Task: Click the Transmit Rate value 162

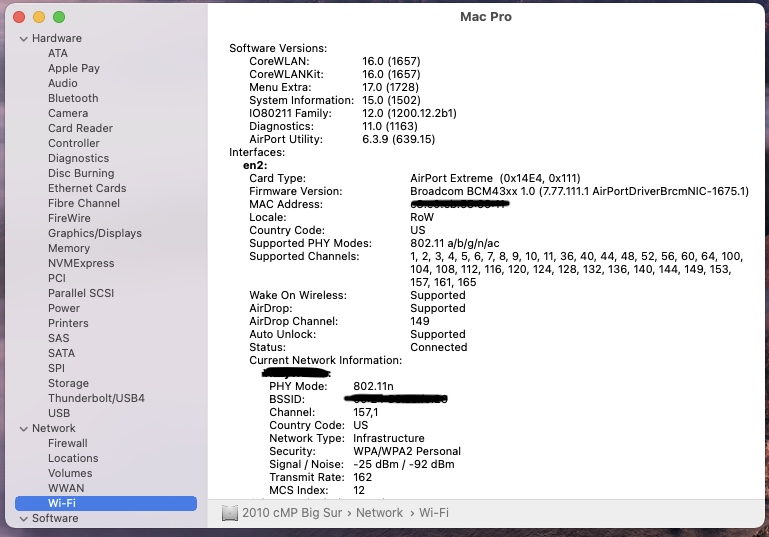Action: (362, 477)
